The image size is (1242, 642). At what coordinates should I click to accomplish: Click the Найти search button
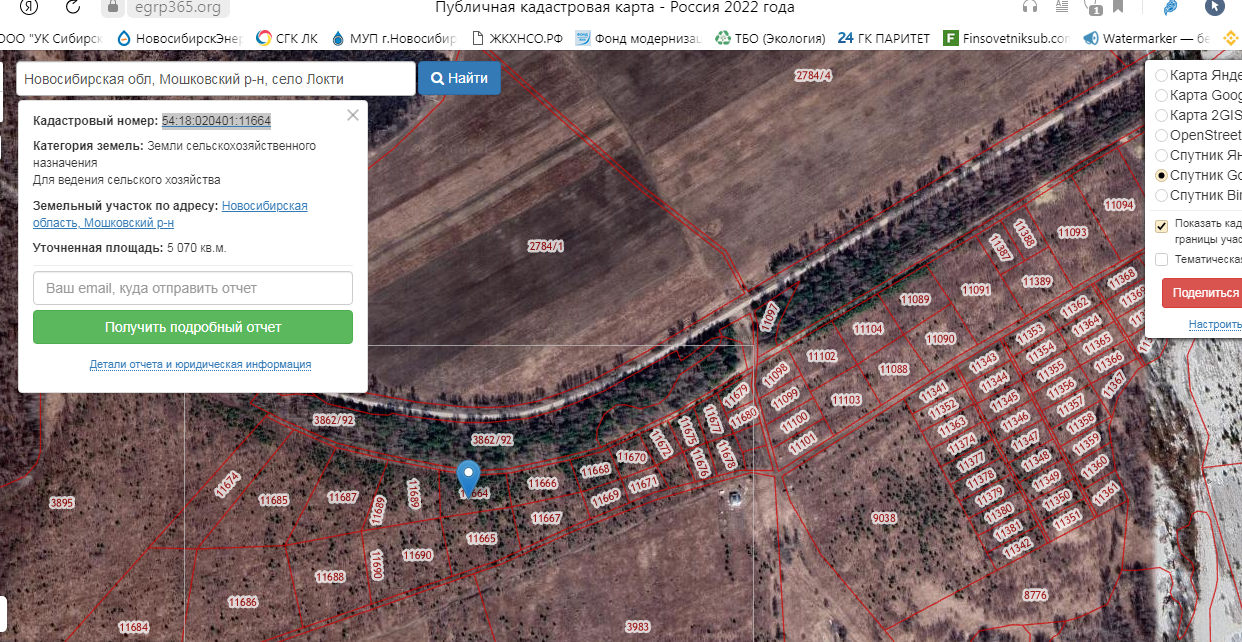[459, 78]
